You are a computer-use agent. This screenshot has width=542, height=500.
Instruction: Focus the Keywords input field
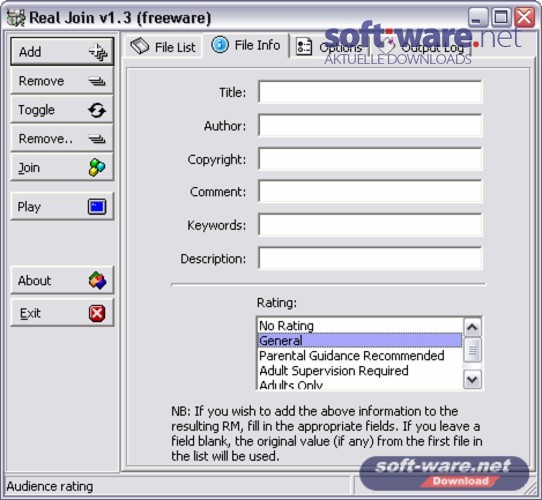[370, 225]
